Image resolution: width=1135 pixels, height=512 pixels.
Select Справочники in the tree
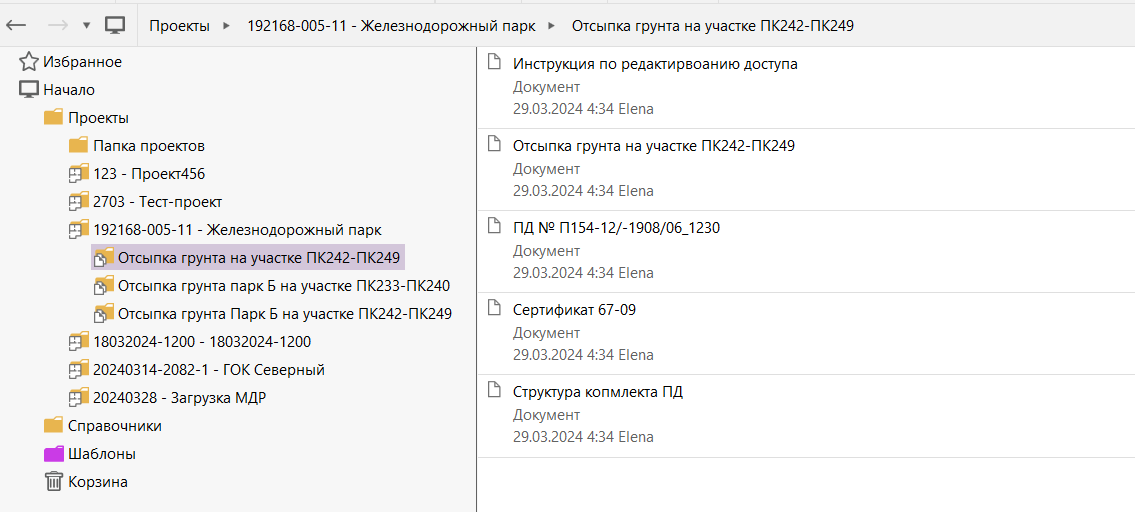tap(114, 426)
